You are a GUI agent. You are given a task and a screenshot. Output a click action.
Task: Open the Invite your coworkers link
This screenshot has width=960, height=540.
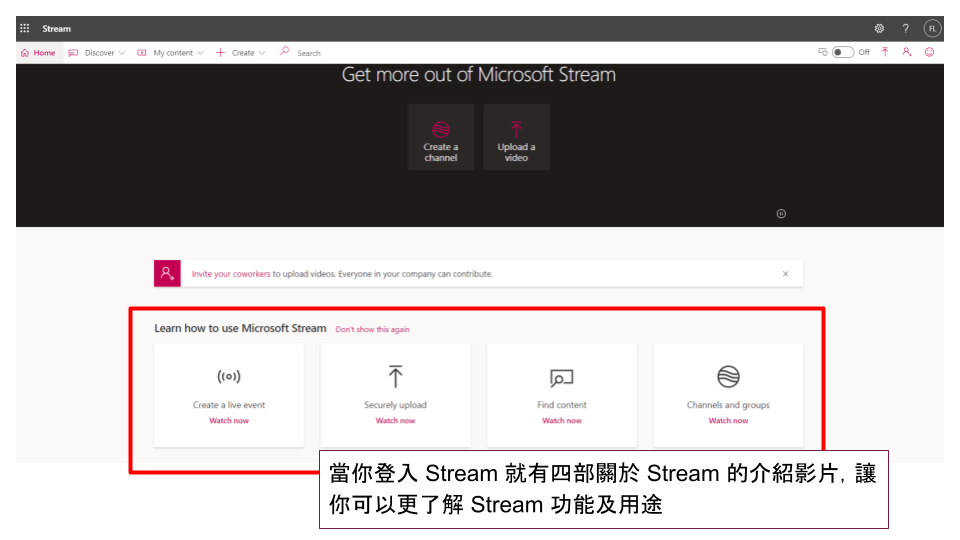231,274
